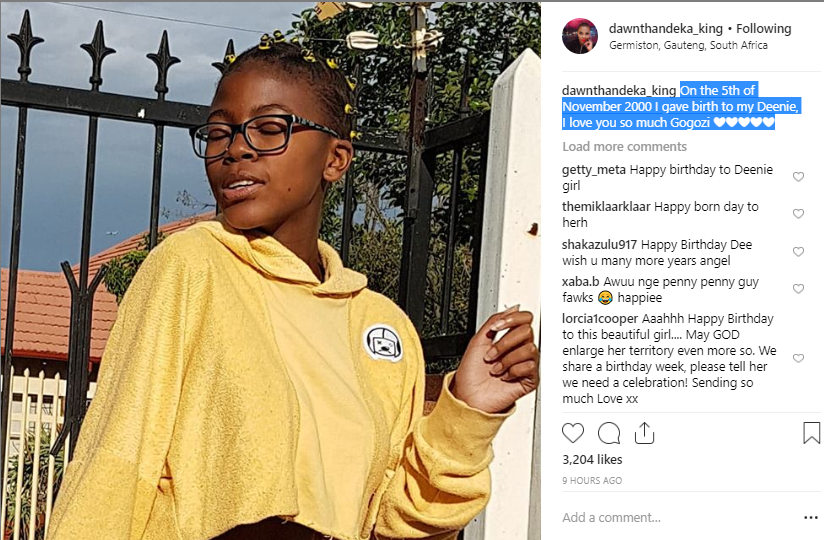This screenshot has height=540, width=824.
Task: Like themiklaarklaar's comment heart
Action: click(x=798, y=213)
